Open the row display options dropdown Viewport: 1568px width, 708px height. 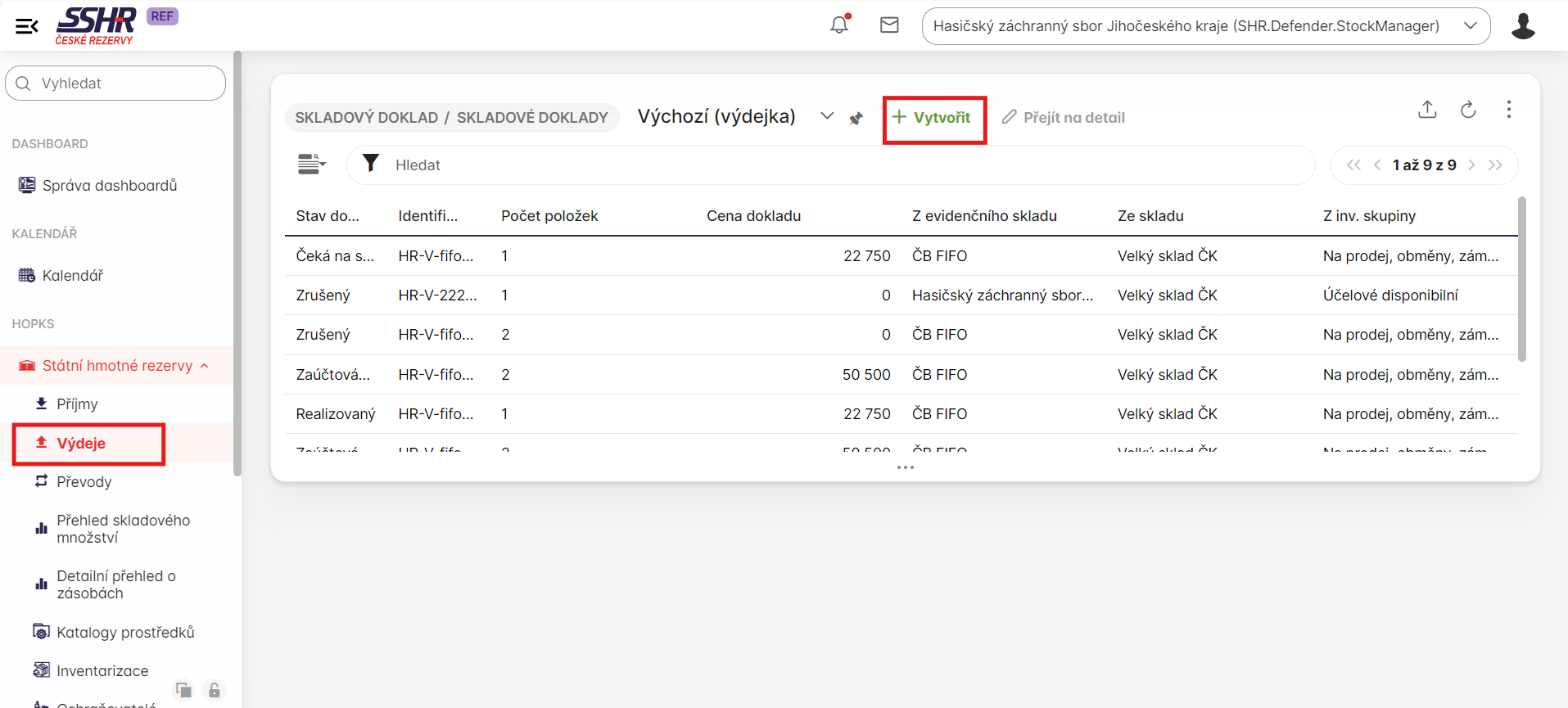[311, 165]
